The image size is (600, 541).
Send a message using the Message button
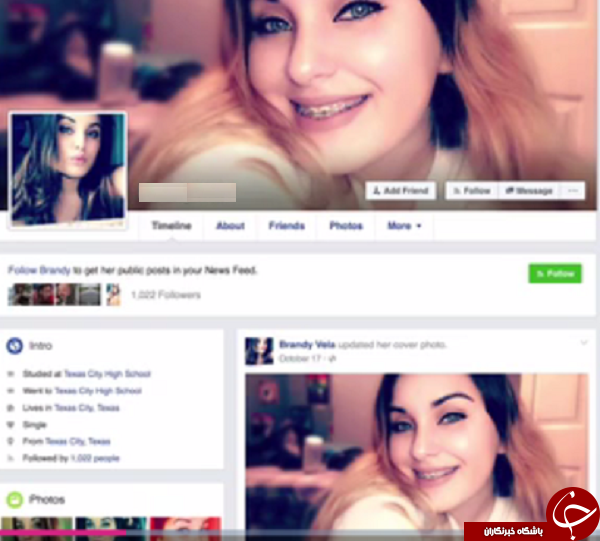pyautogui.click(x=529, y=190)
